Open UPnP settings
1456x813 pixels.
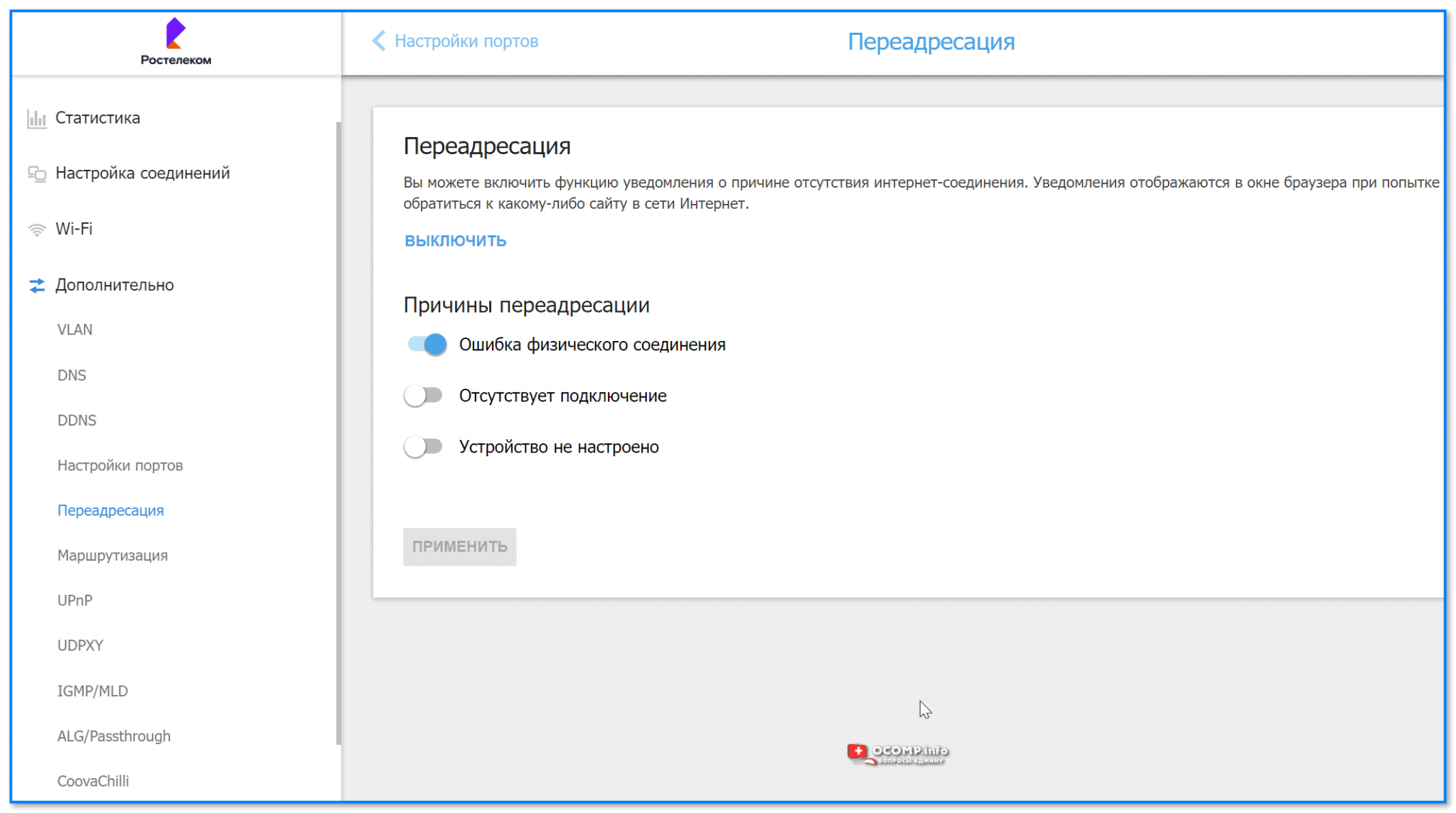click(75, 601)
